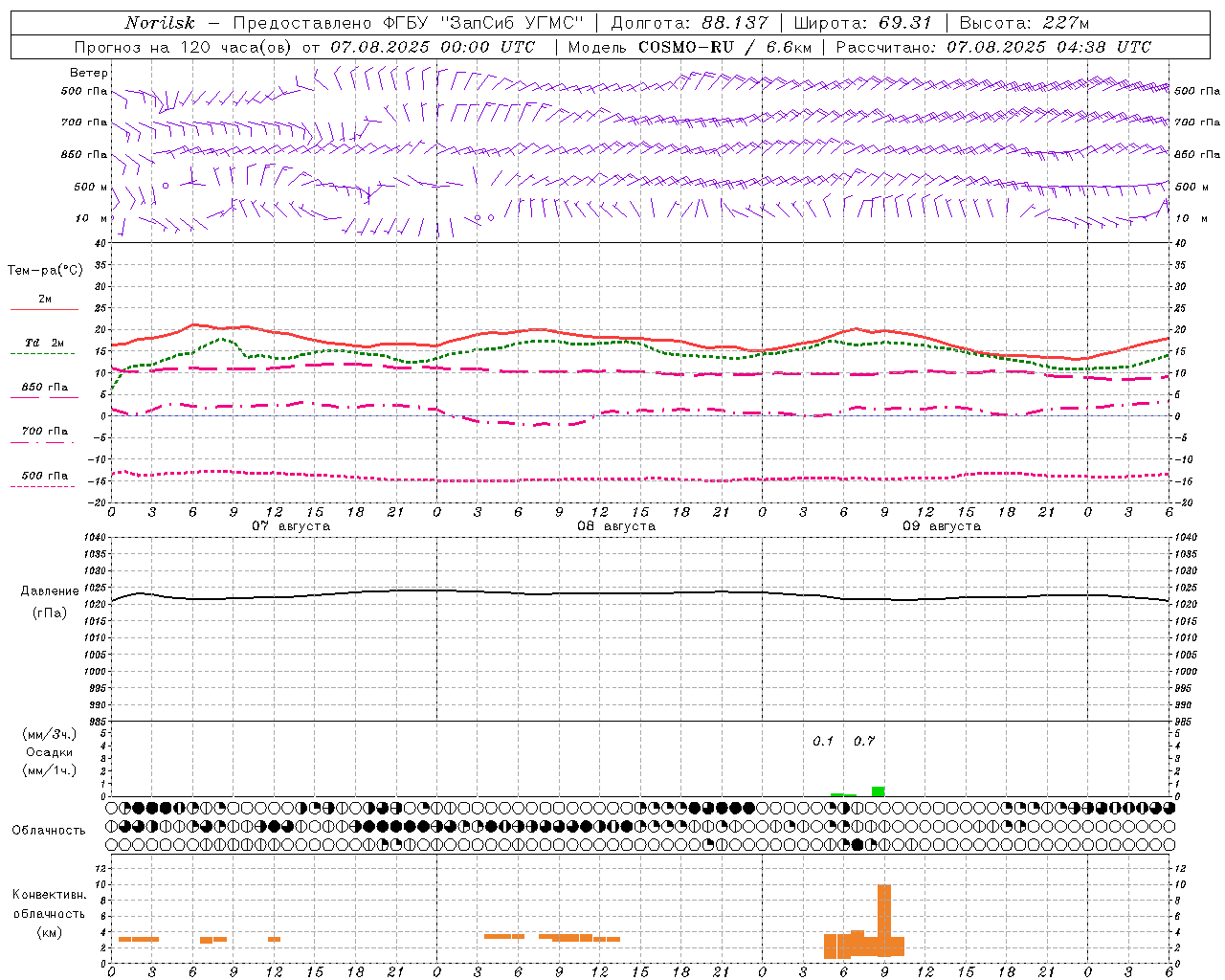1225x980 pixels.
Task: Click the Norilsk station name in header
Action: tap(160, 23)
